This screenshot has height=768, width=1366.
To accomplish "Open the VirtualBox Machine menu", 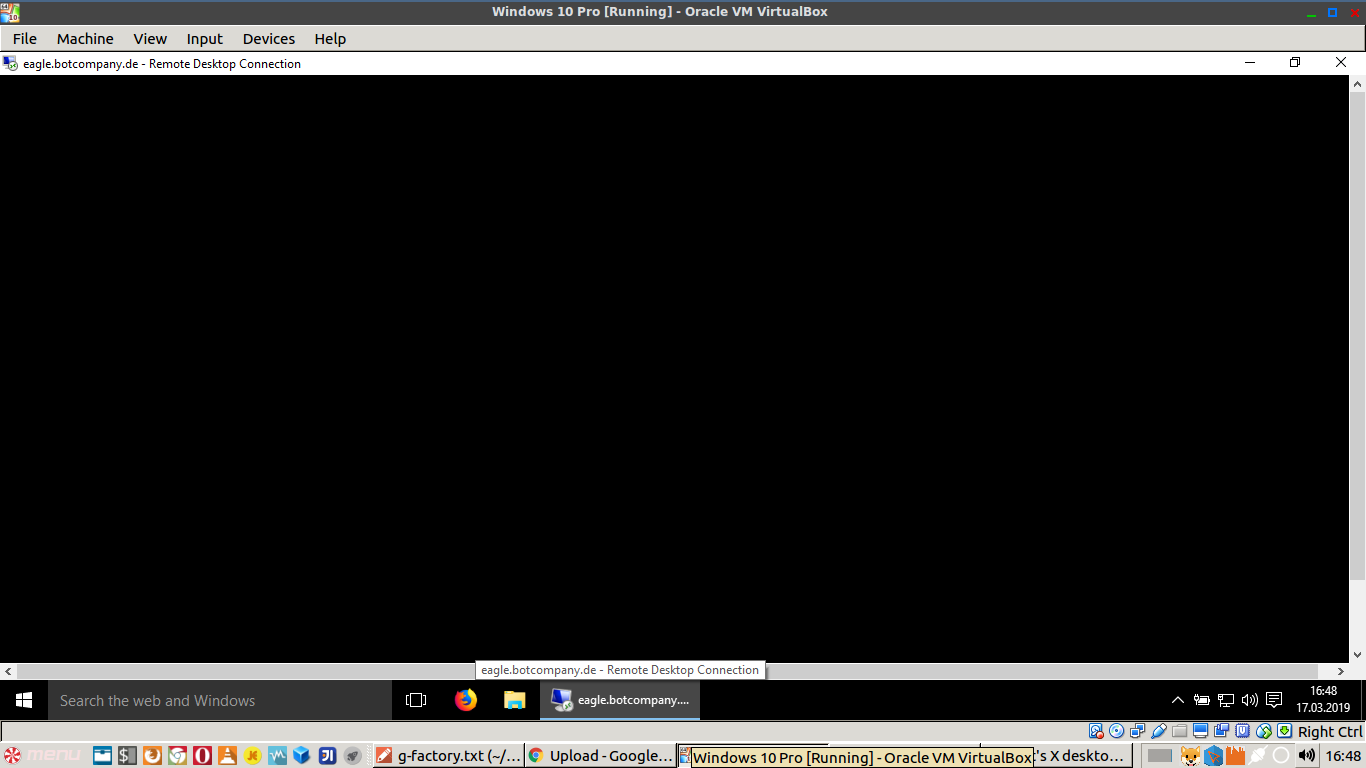I will point(85,39).
